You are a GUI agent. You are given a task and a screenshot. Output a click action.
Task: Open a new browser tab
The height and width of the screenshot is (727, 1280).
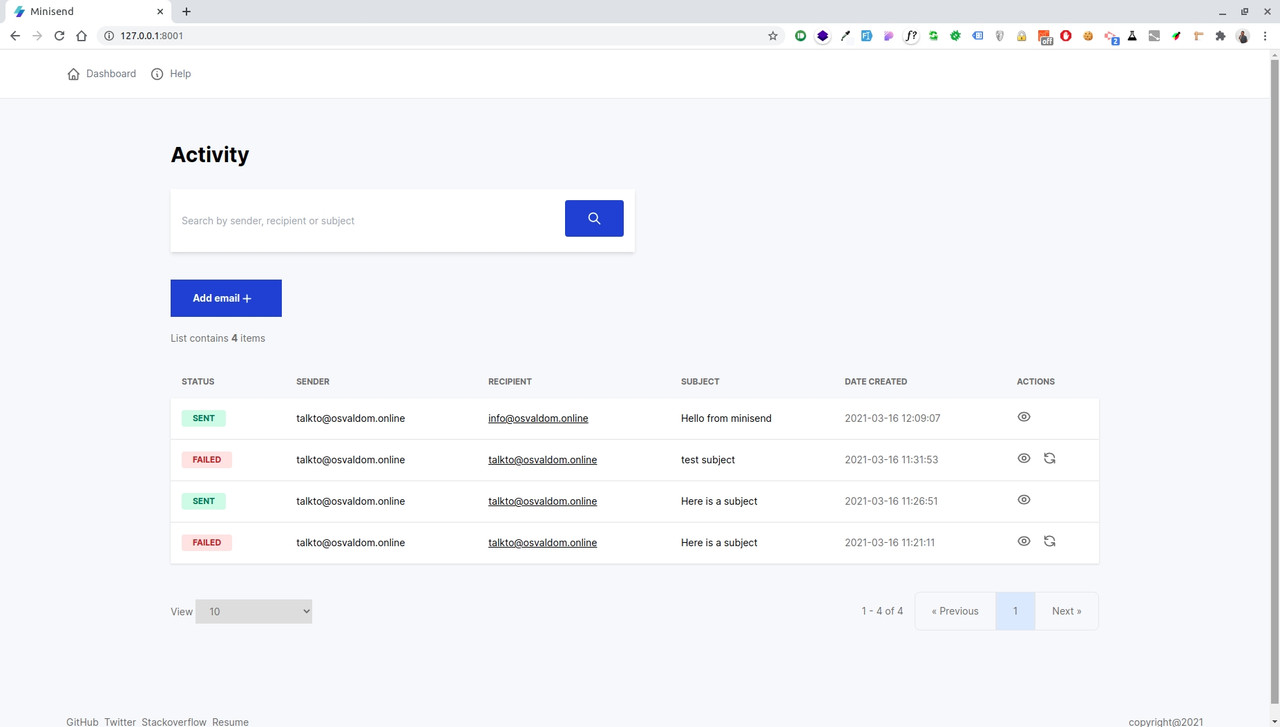pos(186,12)
